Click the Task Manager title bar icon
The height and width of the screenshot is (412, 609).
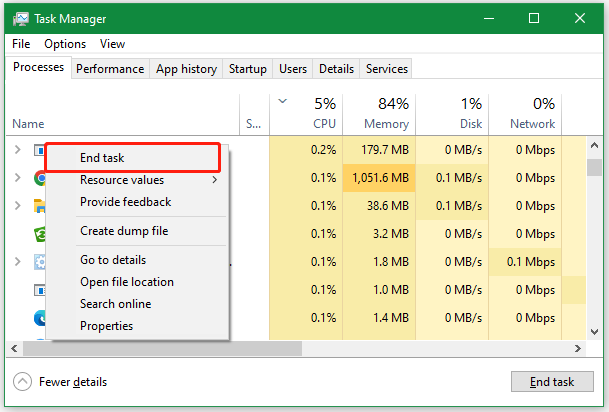pos(21,19)
